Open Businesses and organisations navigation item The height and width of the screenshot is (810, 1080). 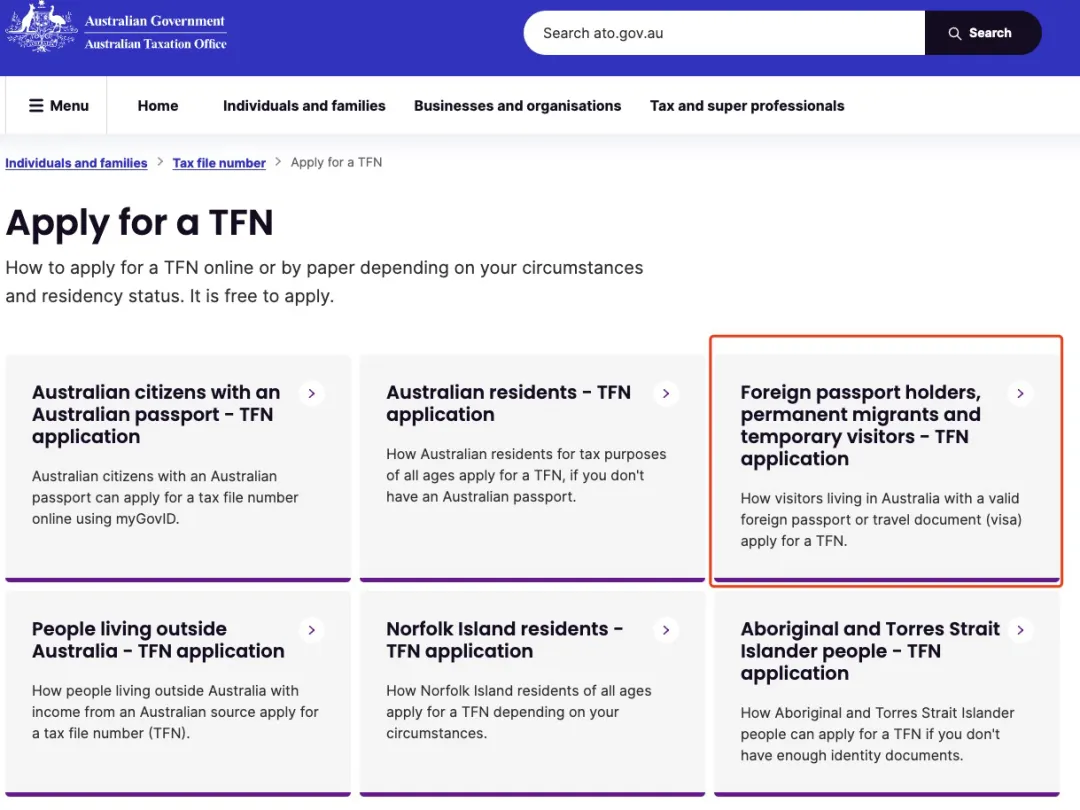point(517,105)
